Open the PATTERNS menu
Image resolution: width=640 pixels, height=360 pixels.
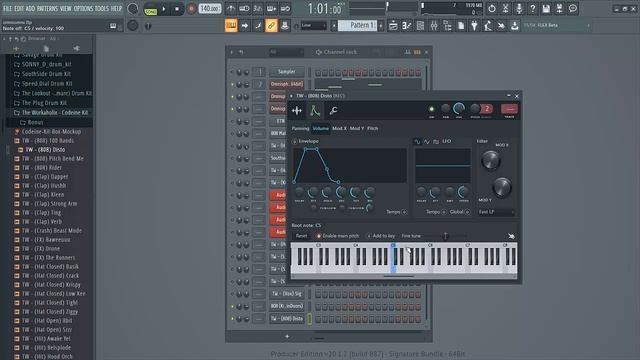(47, 9)
